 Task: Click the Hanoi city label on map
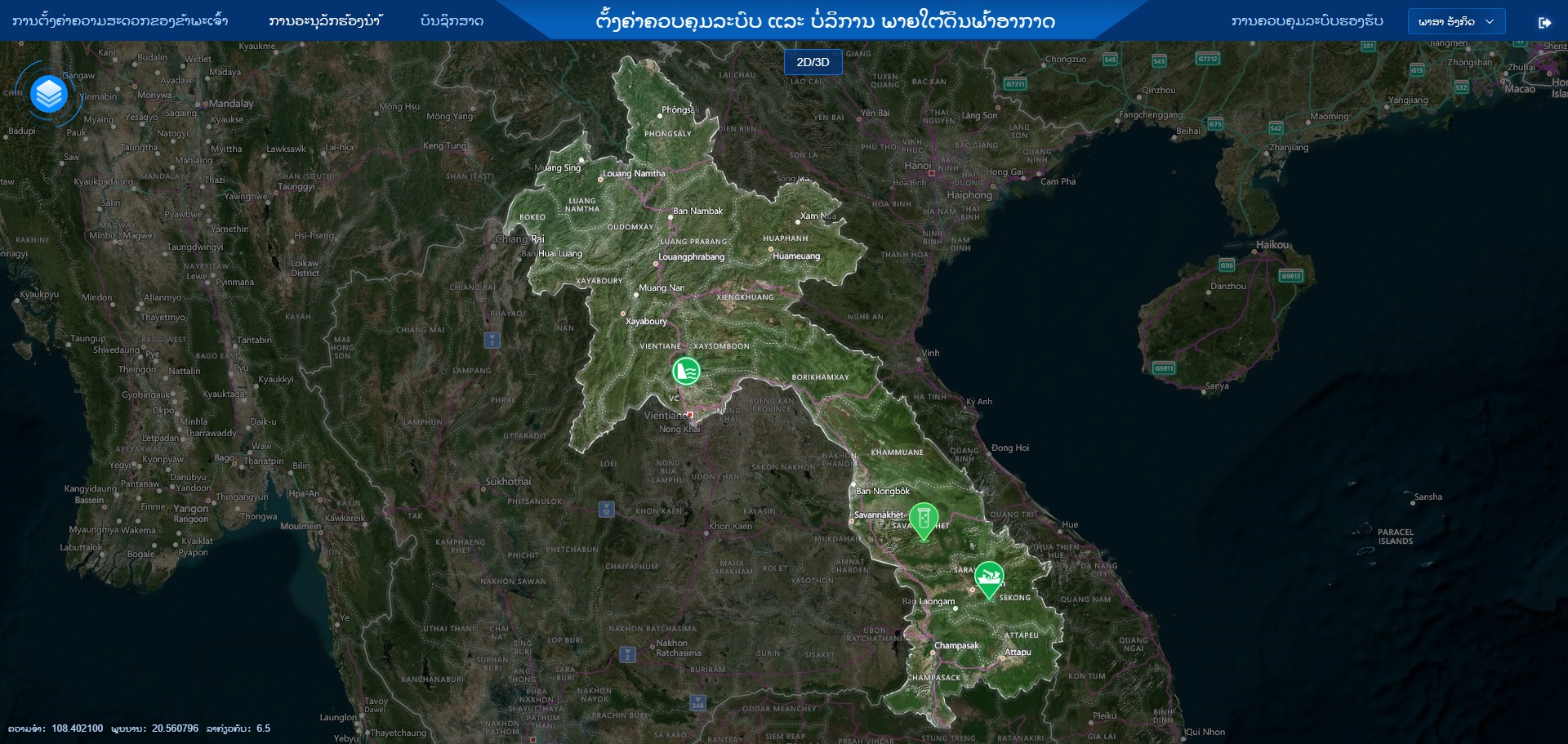[x=917, y=166]
